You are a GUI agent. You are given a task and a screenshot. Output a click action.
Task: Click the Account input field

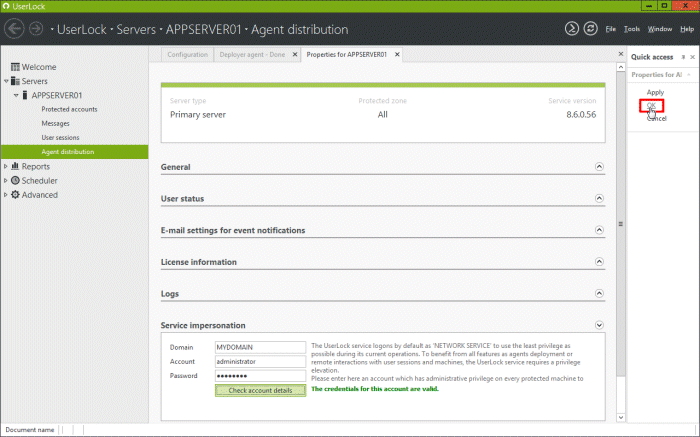tap(260, 362)
